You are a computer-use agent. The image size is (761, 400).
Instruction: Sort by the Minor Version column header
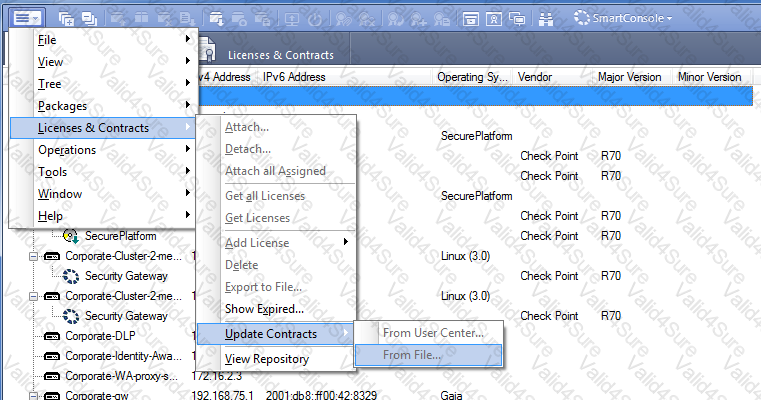pos(709,77)
